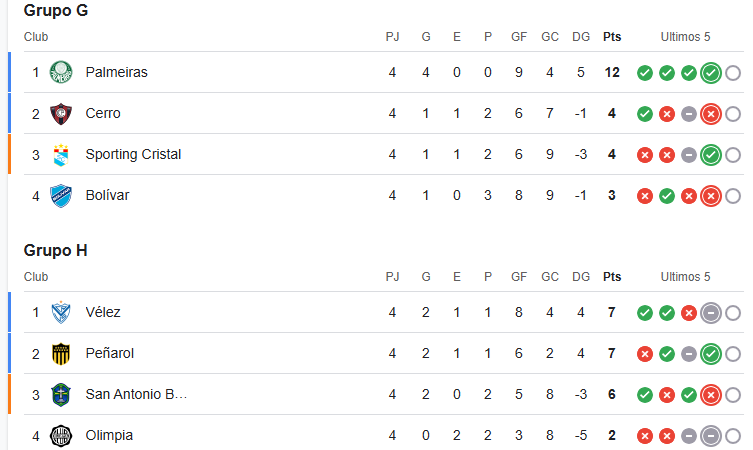Click the Olimpia club crest
The width and height of the screenshot is (753, 450).
pyautogui.click(x=61, y=436)
